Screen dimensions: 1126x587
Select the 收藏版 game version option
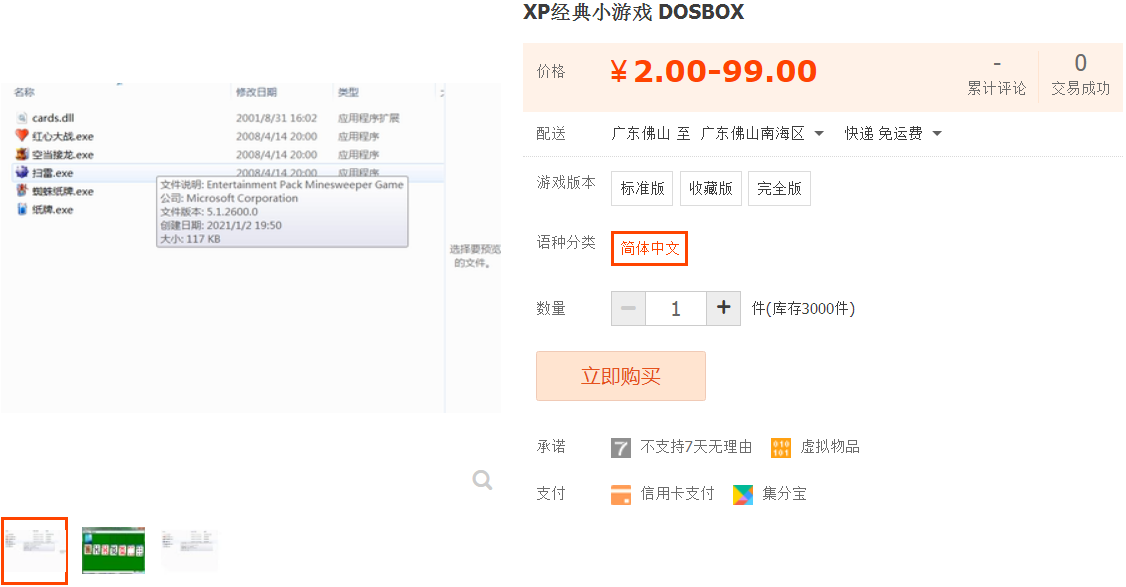coord(710,188)
